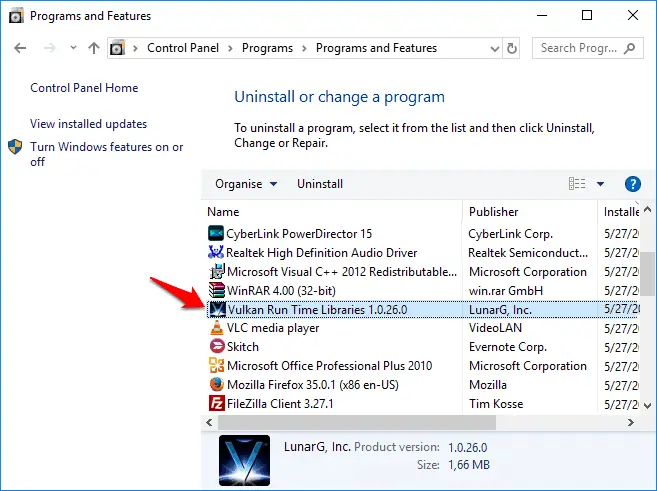Click the win.rar GmbH publisher cell
657x491 pixels.
[x=506, y=290]
